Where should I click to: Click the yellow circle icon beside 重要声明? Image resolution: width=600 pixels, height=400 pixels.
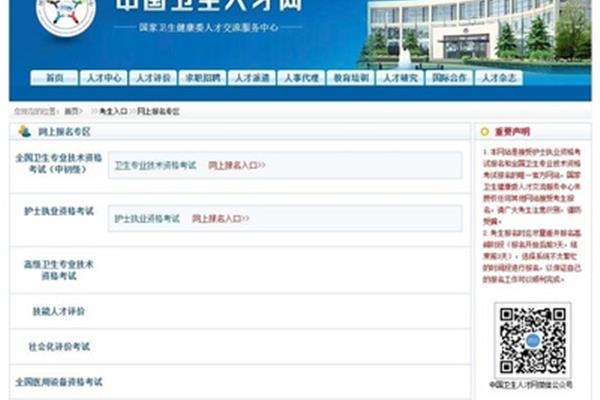tap(484, 132)
